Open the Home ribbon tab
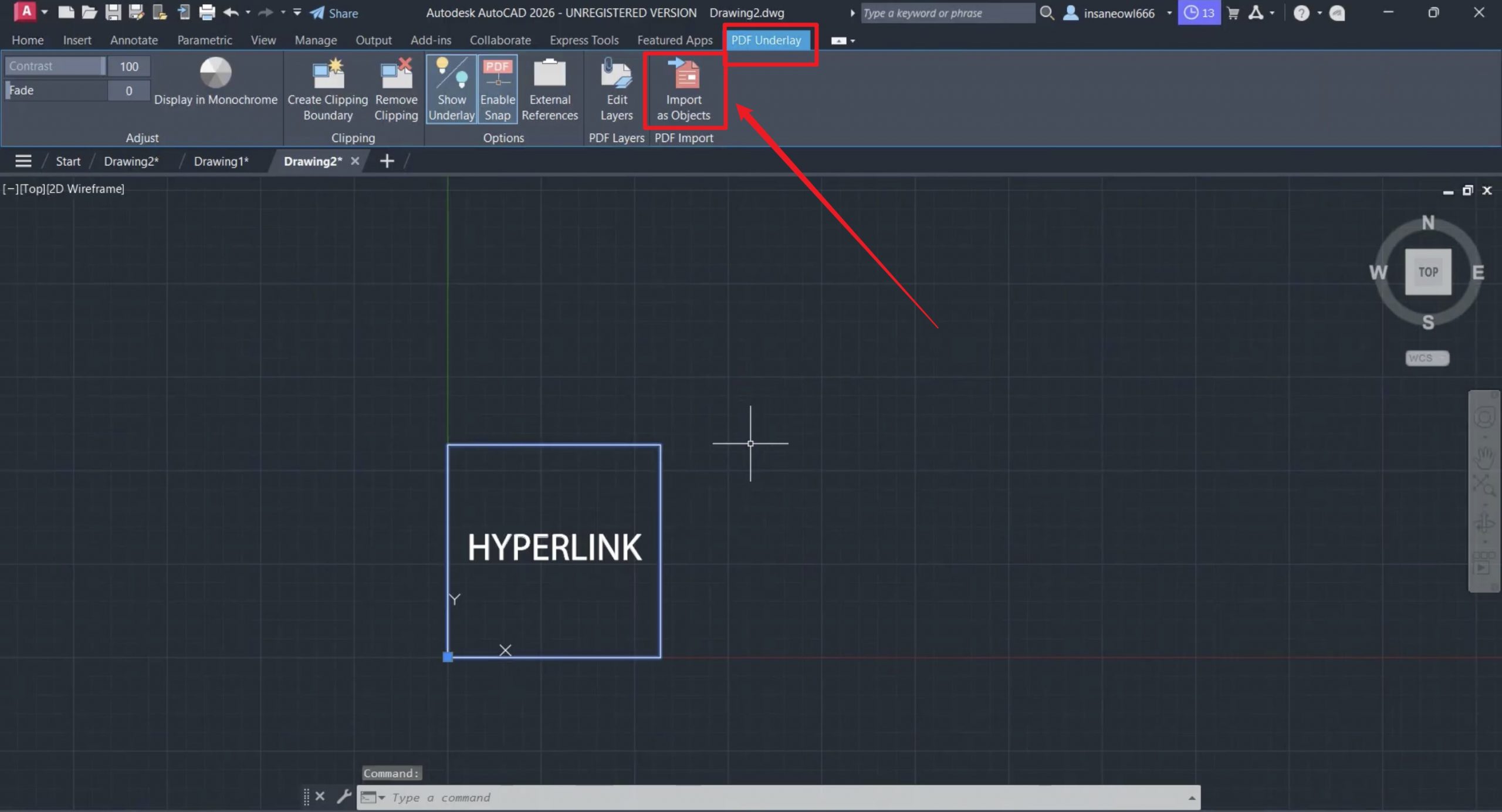Image resolution: width=1502 pixels, height=812 pixels. tap(28, 40)
